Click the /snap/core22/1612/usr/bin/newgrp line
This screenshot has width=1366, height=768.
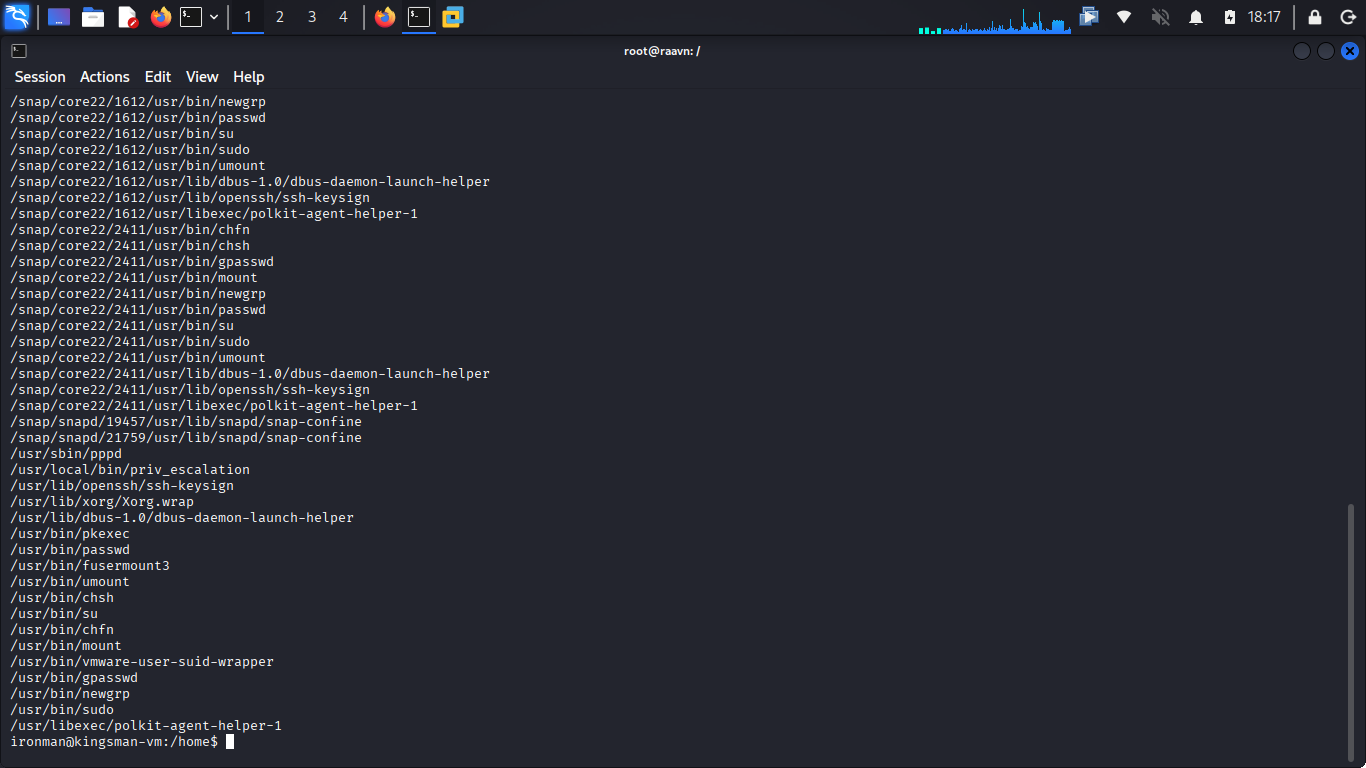coord(138,101)
